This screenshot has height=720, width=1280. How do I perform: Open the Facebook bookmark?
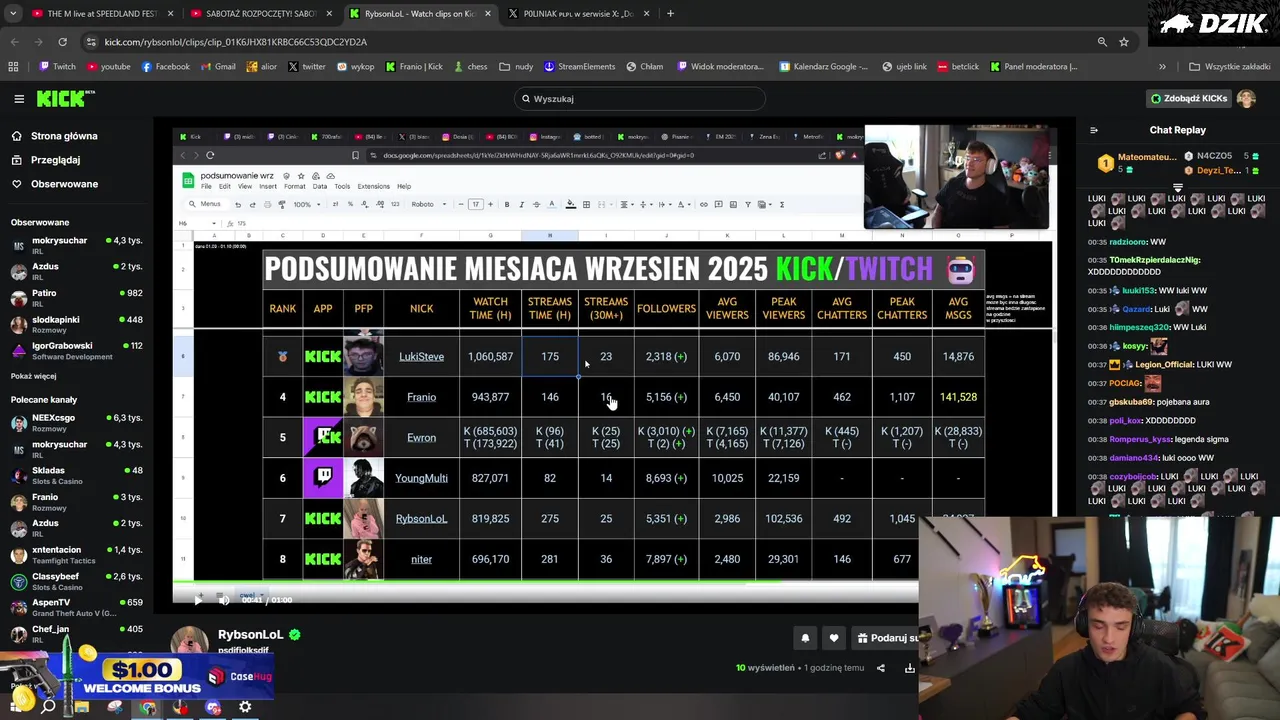[165, 67]
